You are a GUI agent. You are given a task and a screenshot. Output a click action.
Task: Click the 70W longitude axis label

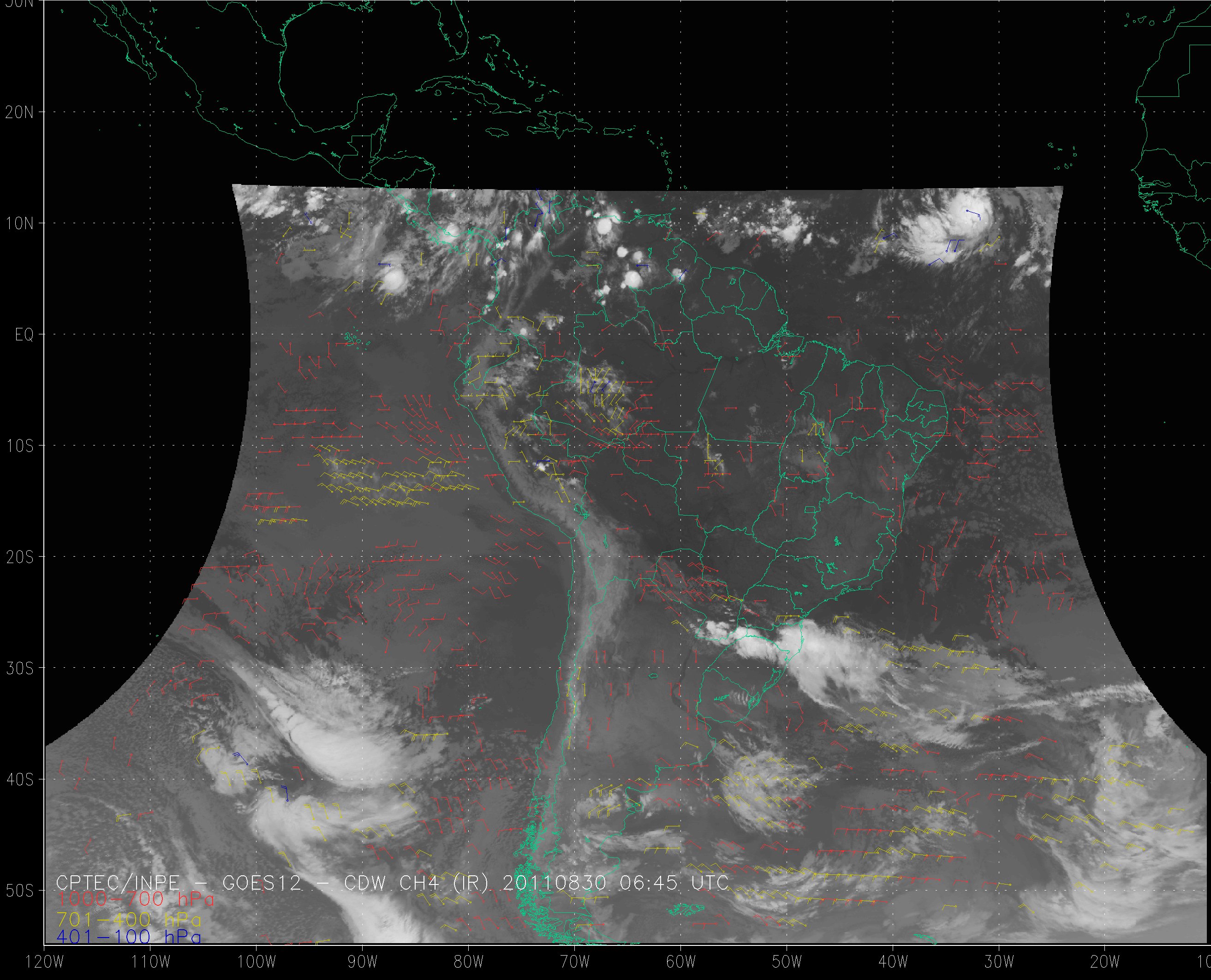coord(574,962)
